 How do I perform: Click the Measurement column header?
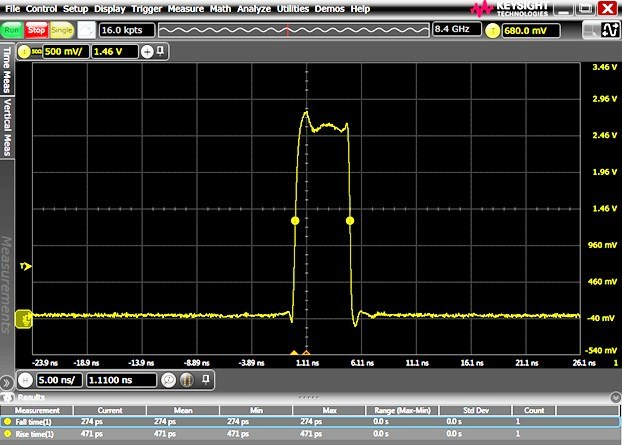coord(37,410)
